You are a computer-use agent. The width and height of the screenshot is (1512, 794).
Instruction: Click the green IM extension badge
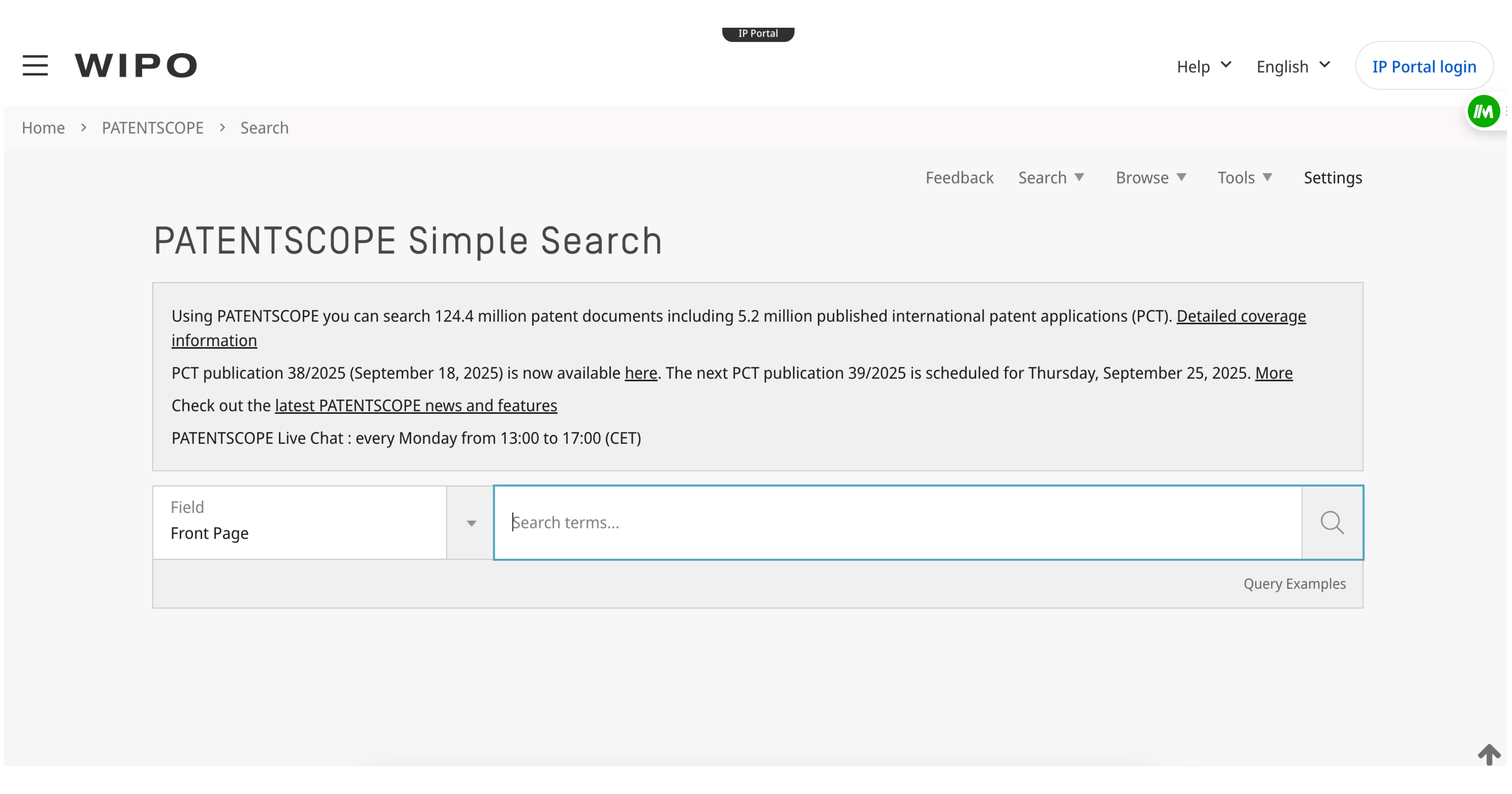point(1483,111)
